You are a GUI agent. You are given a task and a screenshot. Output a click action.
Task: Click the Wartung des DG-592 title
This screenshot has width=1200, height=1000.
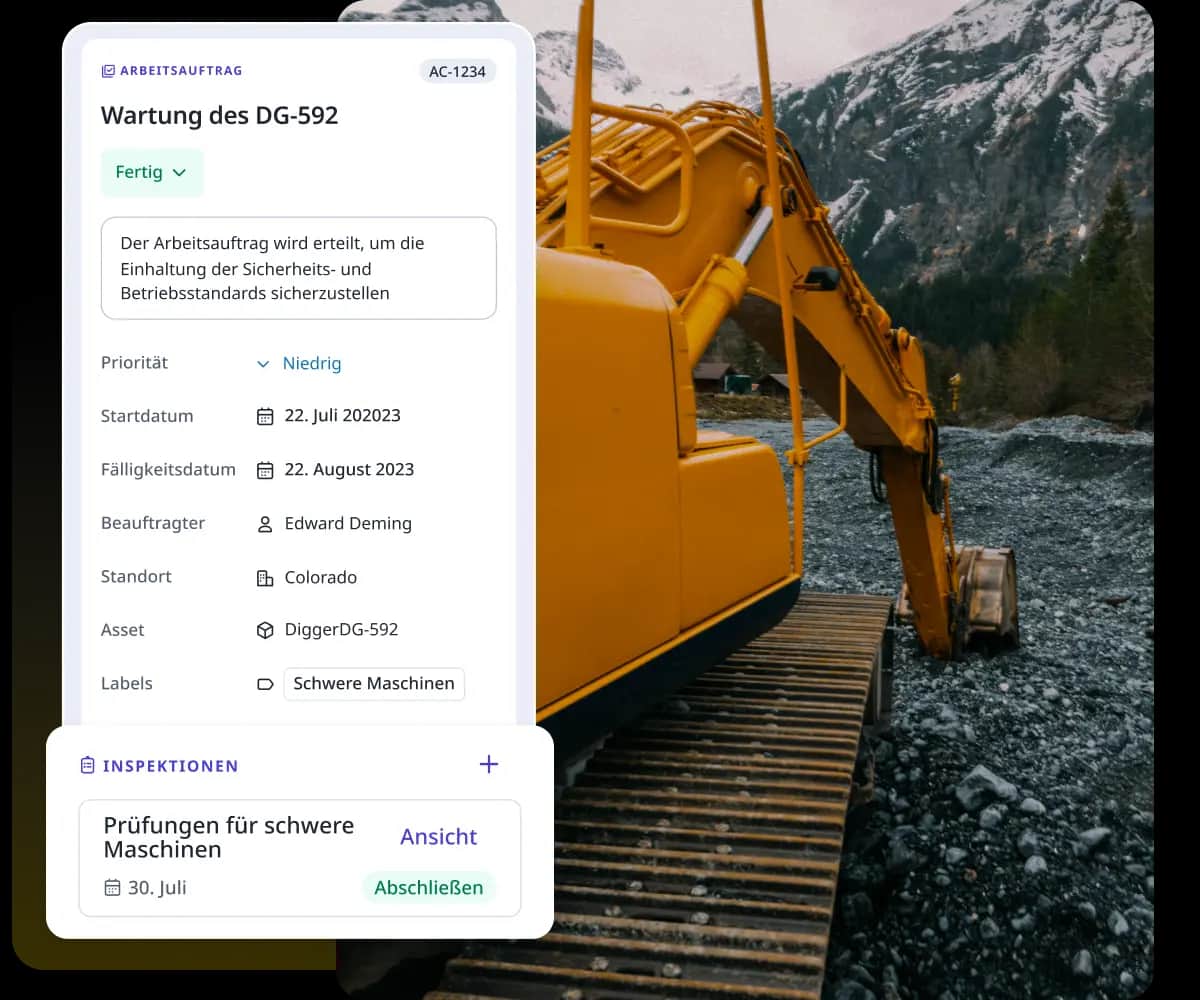point(220,115)
